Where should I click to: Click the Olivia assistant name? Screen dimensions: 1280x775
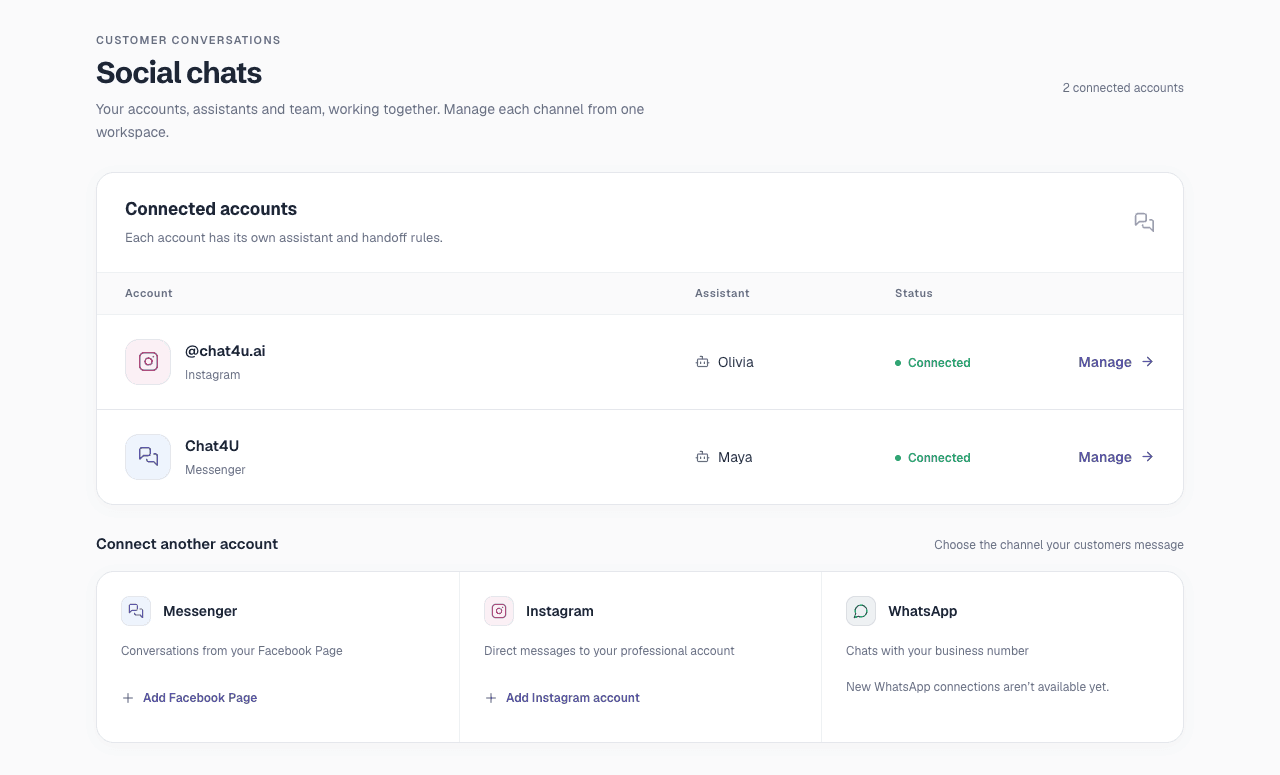[736, 362]
